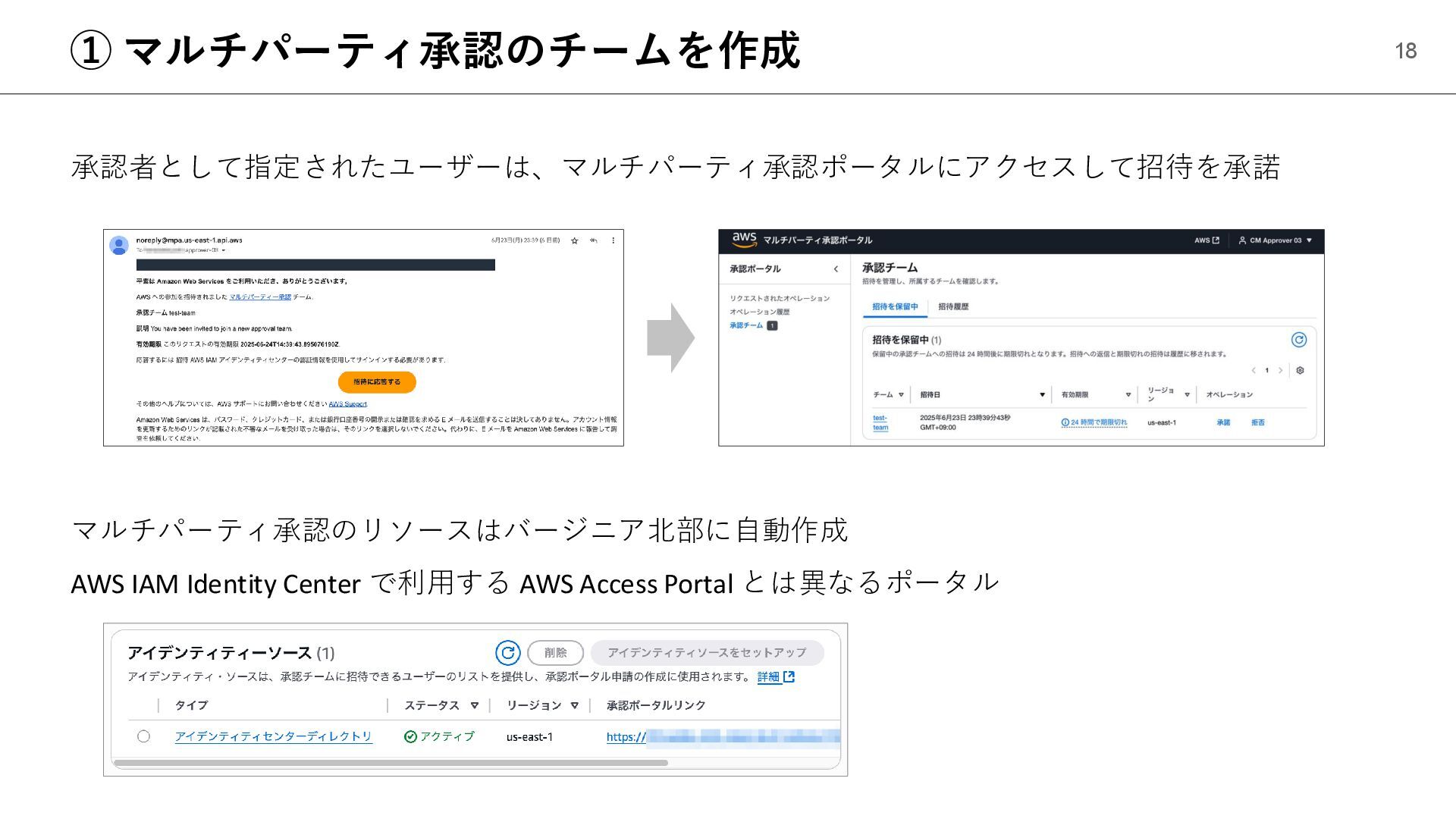Click 承諾 to accept the test-team invitation
1456x819 pixels.
click(1223, 423)
